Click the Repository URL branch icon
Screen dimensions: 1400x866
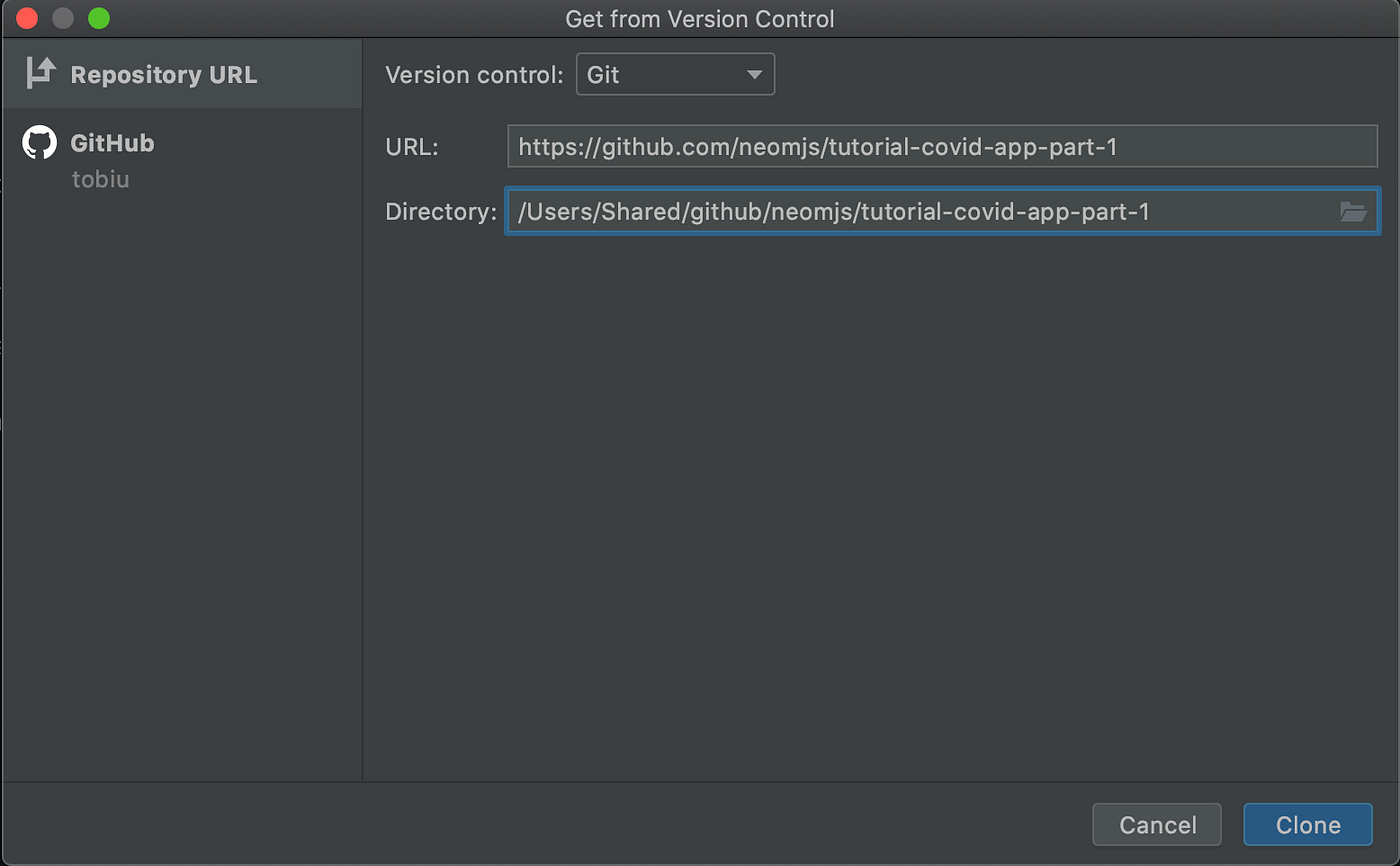coord(38,73)
